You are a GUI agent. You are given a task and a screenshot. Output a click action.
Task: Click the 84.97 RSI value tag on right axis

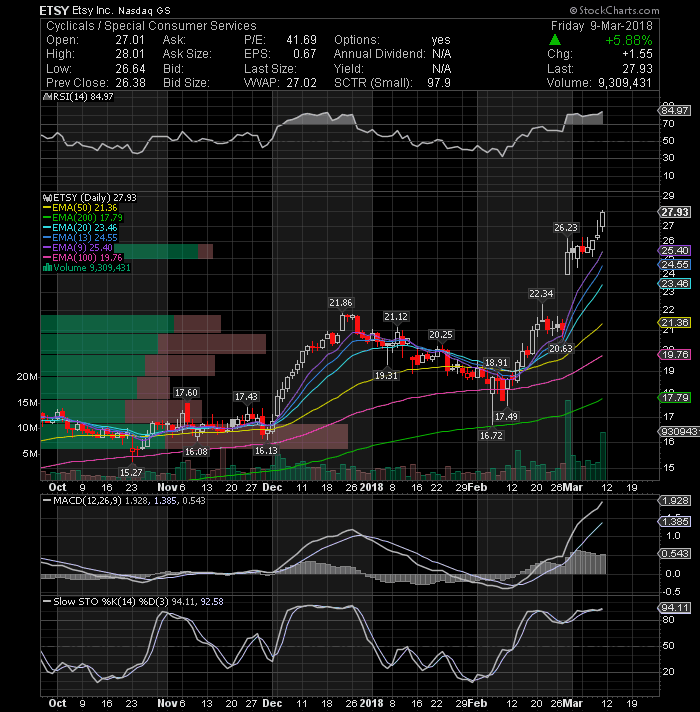pyautogui.click(x=675, y=110)
